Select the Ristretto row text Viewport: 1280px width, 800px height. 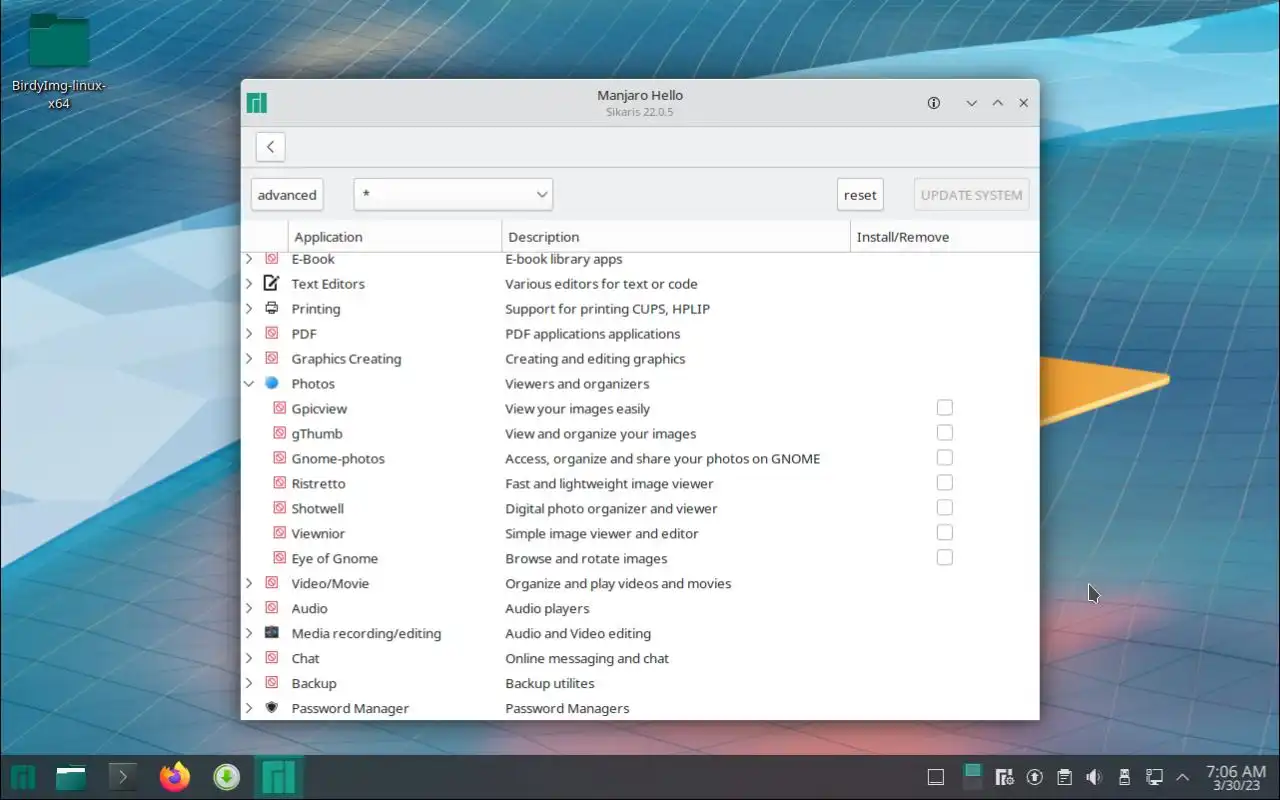click(x=318, y=483)
